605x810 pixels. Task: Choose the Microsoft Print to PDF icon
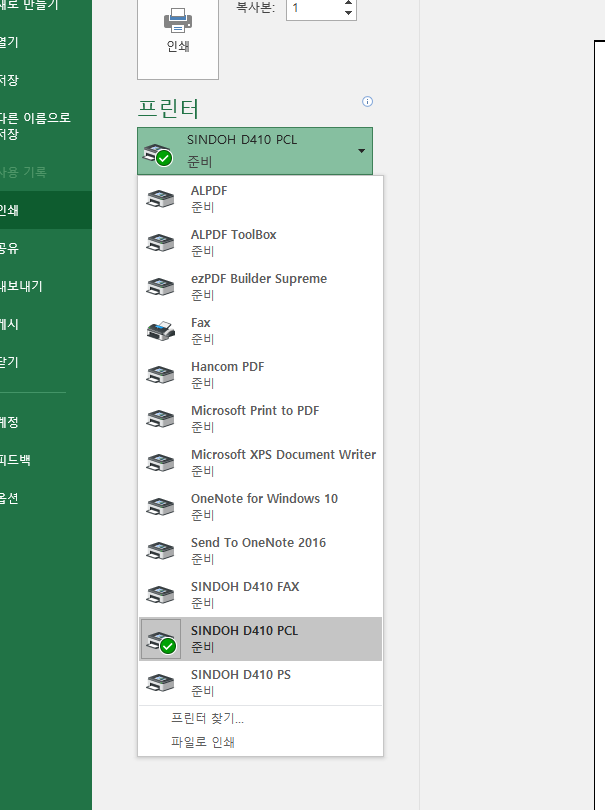[160, 418]
